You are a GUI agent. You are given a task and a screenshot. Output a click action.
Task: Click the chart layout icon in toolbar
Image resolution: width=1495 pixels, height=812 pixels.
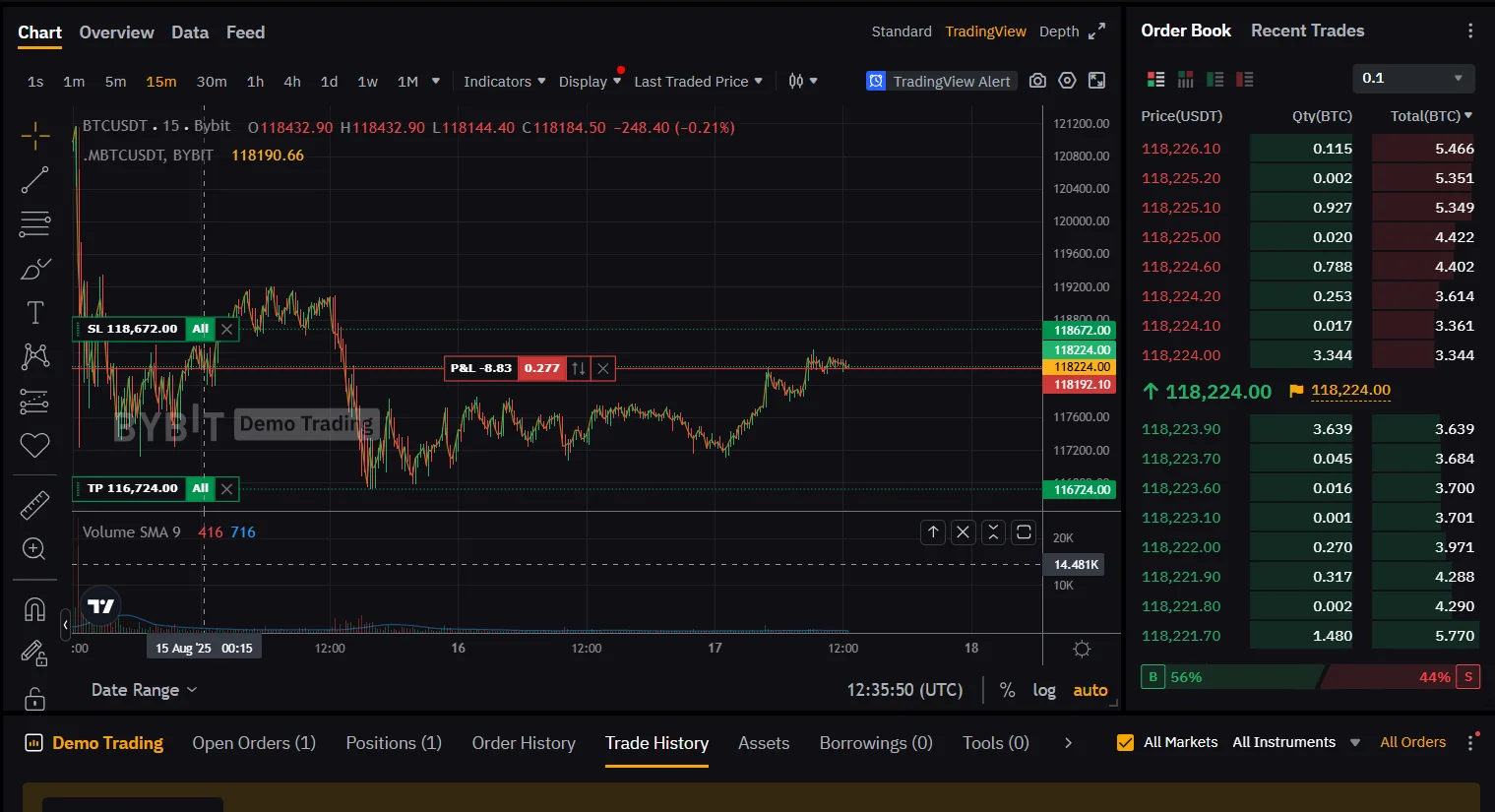[x=1096, y=81]
